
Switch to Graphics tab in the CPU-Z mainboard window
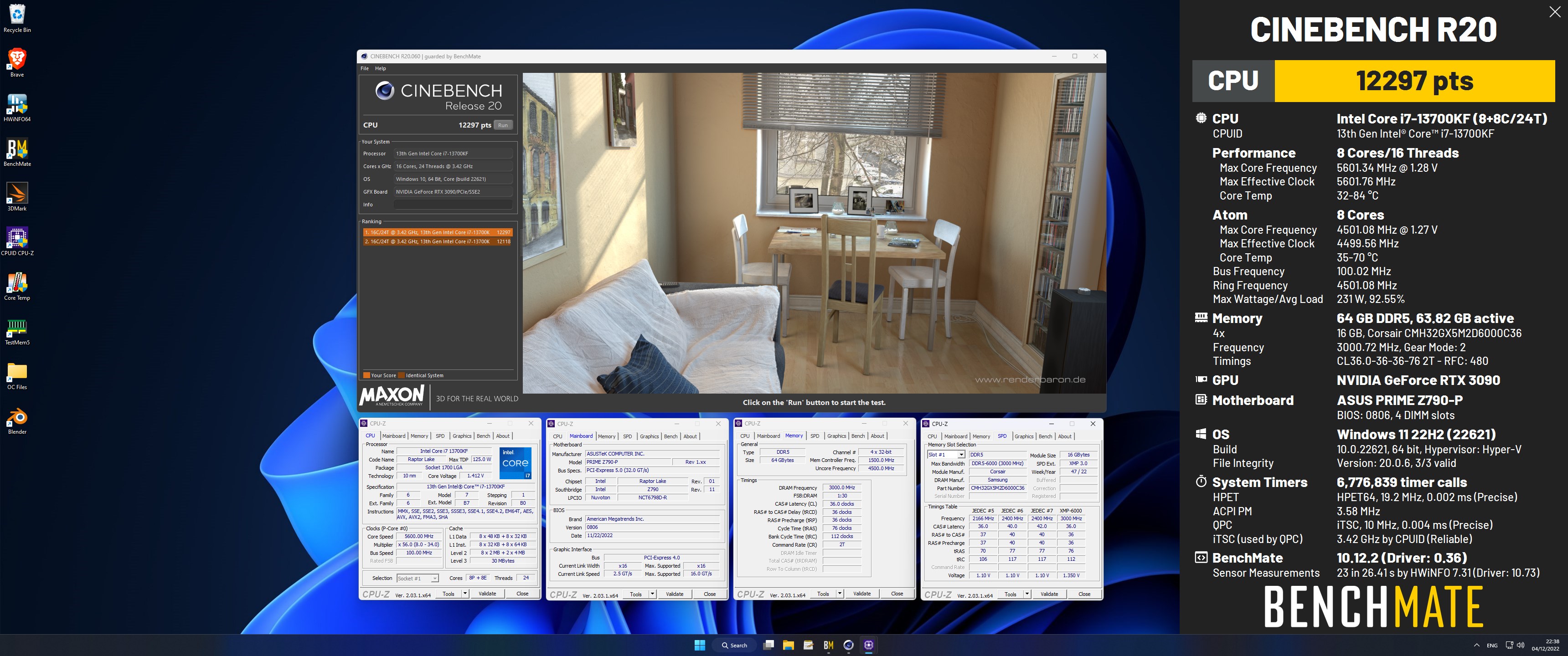click(x=650, y=436)
